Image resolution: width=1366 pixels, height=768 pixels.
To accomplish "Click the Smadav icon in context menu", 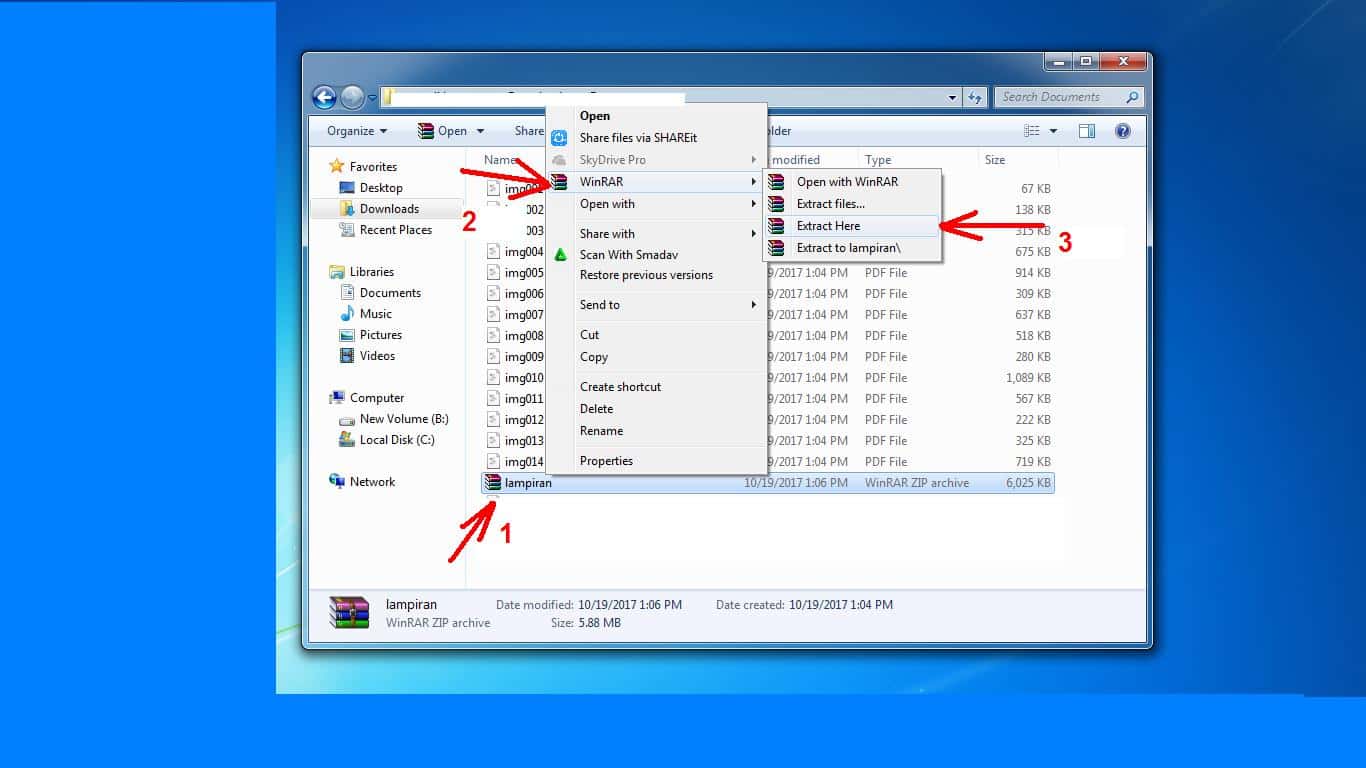I will (560, 254).
